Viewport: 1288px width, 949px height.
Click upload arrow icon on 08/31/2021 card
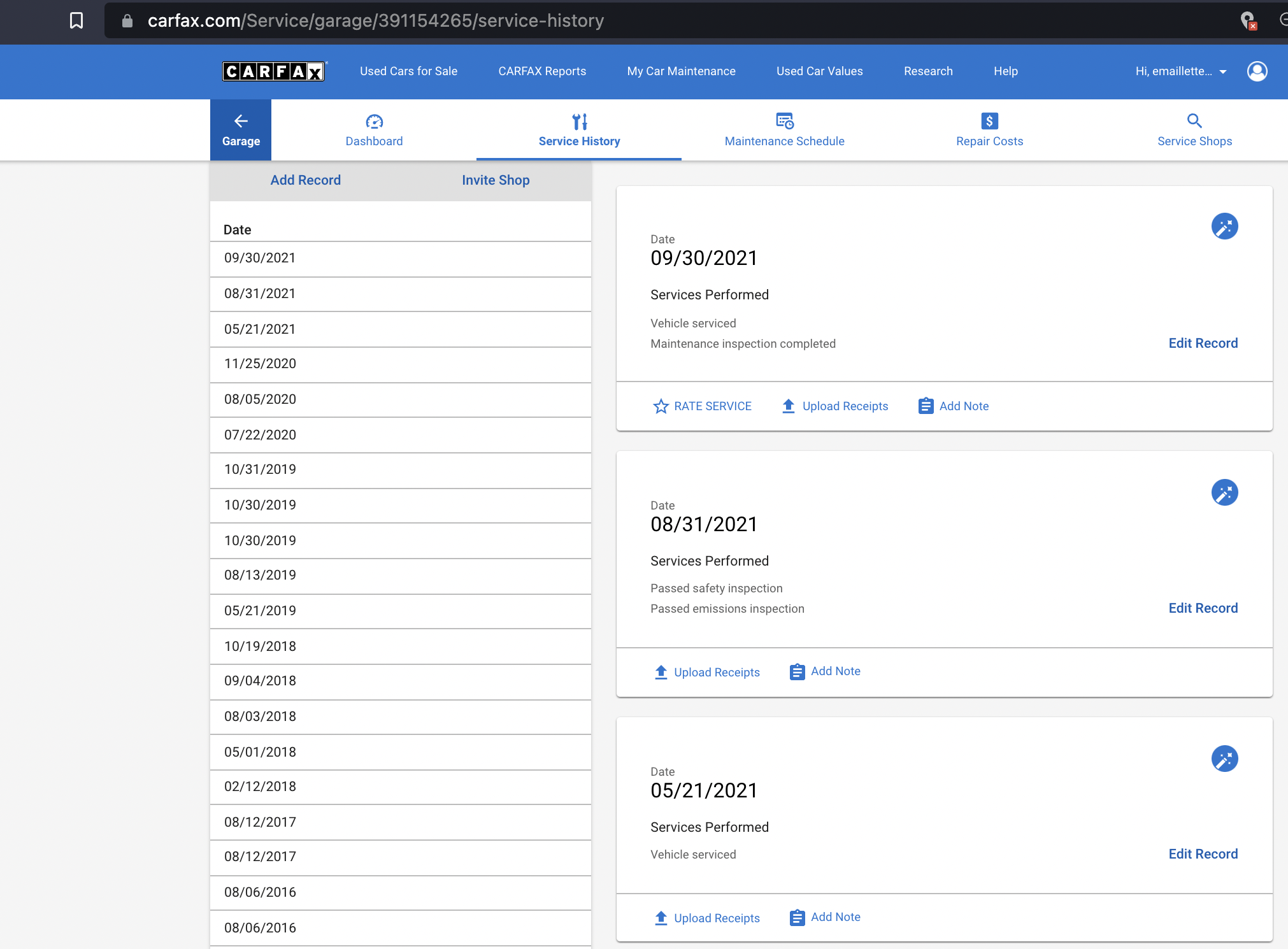point(661,673)
